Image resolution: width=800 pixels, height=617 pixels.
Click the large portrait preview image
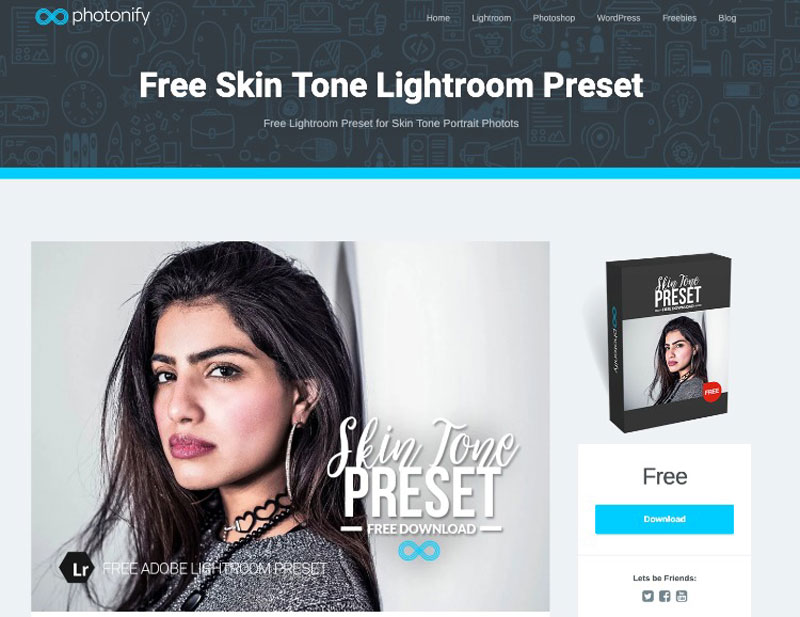290,426
